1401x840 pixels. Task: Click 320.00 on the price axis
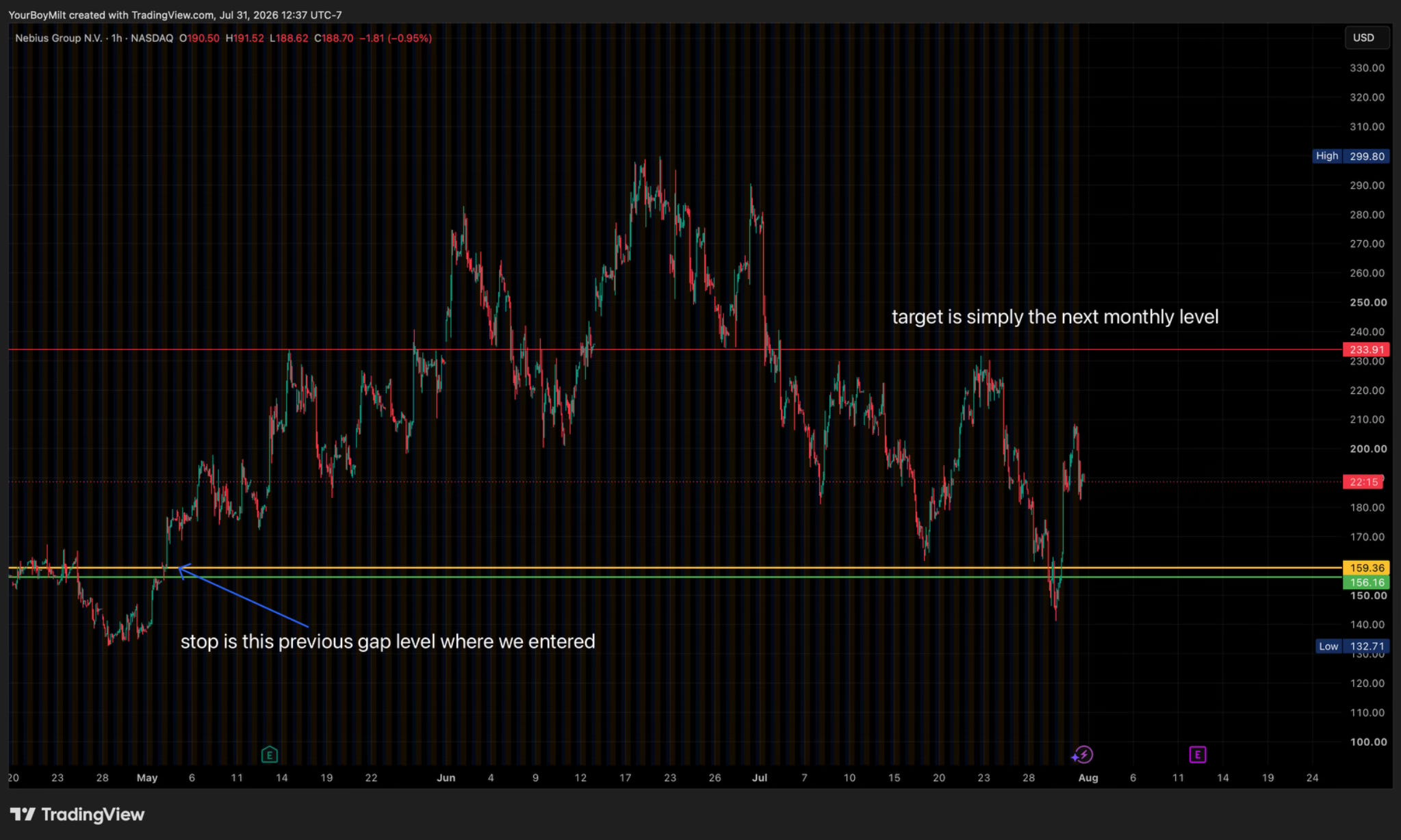tap(1367, 97)
